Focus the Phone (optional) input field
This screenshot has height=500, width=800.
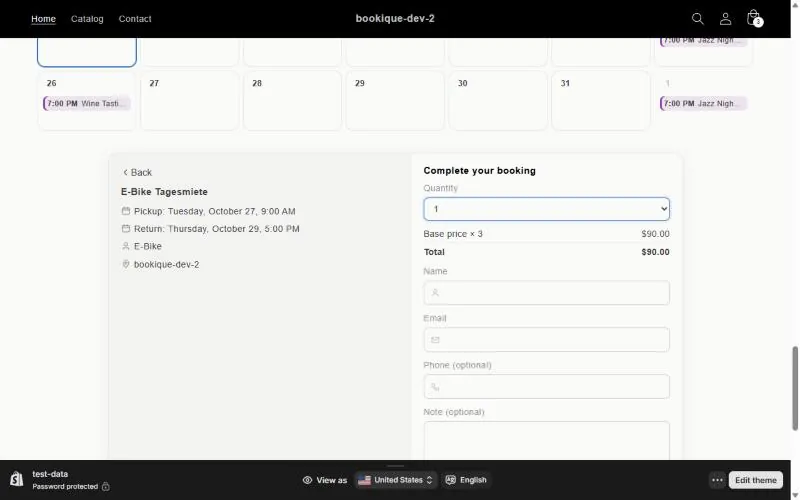click(546, 387)
